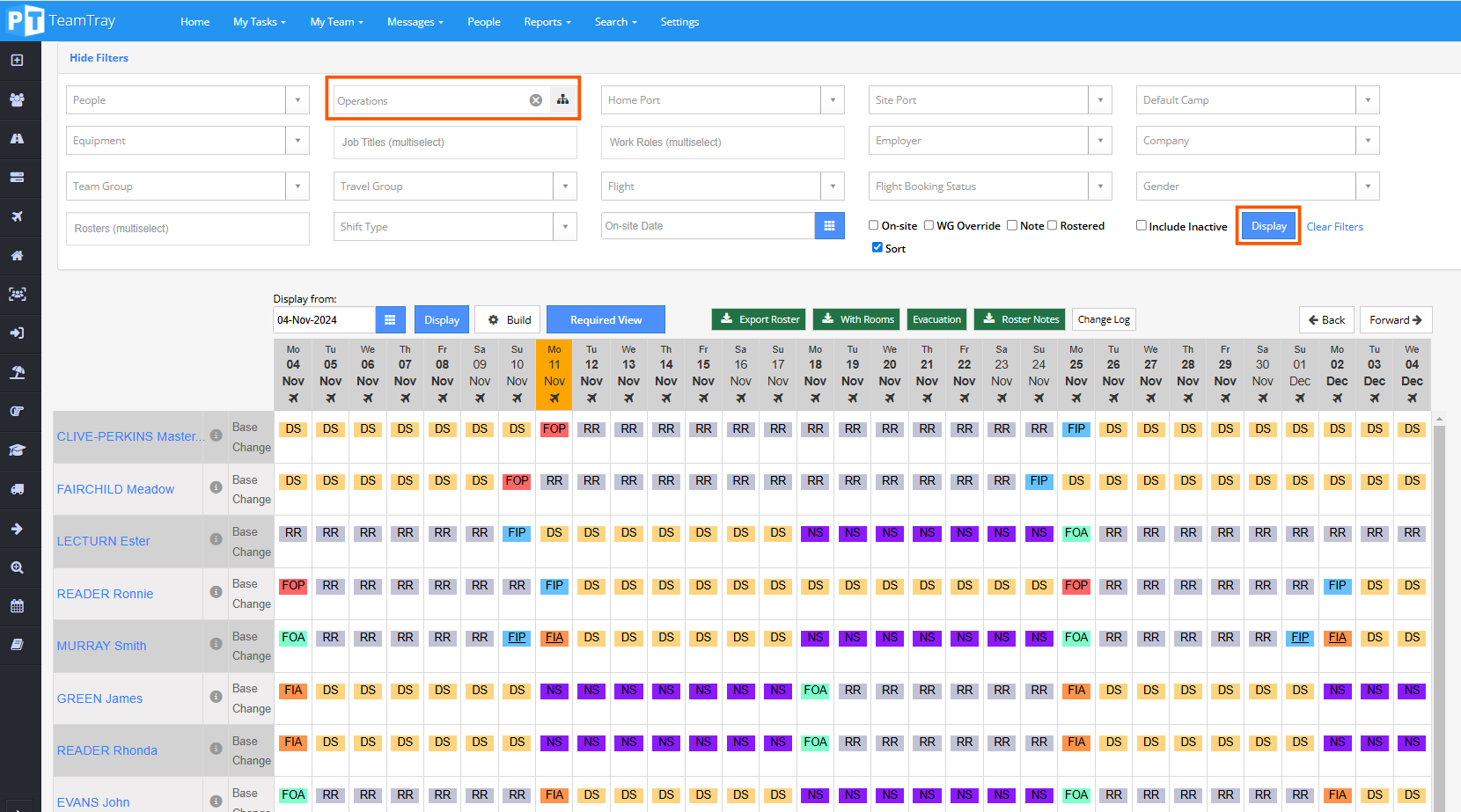Click the With Rooms button
The width and height of the screenshot is (1461, 812).
[x=855, y=319]
